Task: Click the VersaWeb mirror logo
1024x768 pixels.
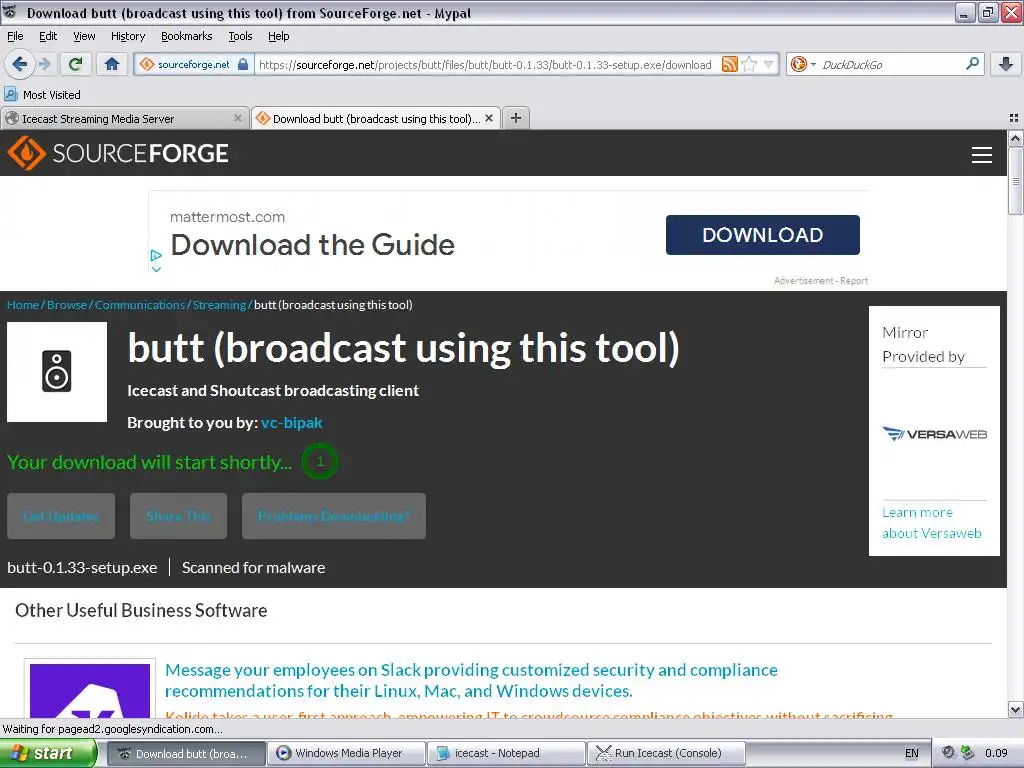Action: coord(935,434)
